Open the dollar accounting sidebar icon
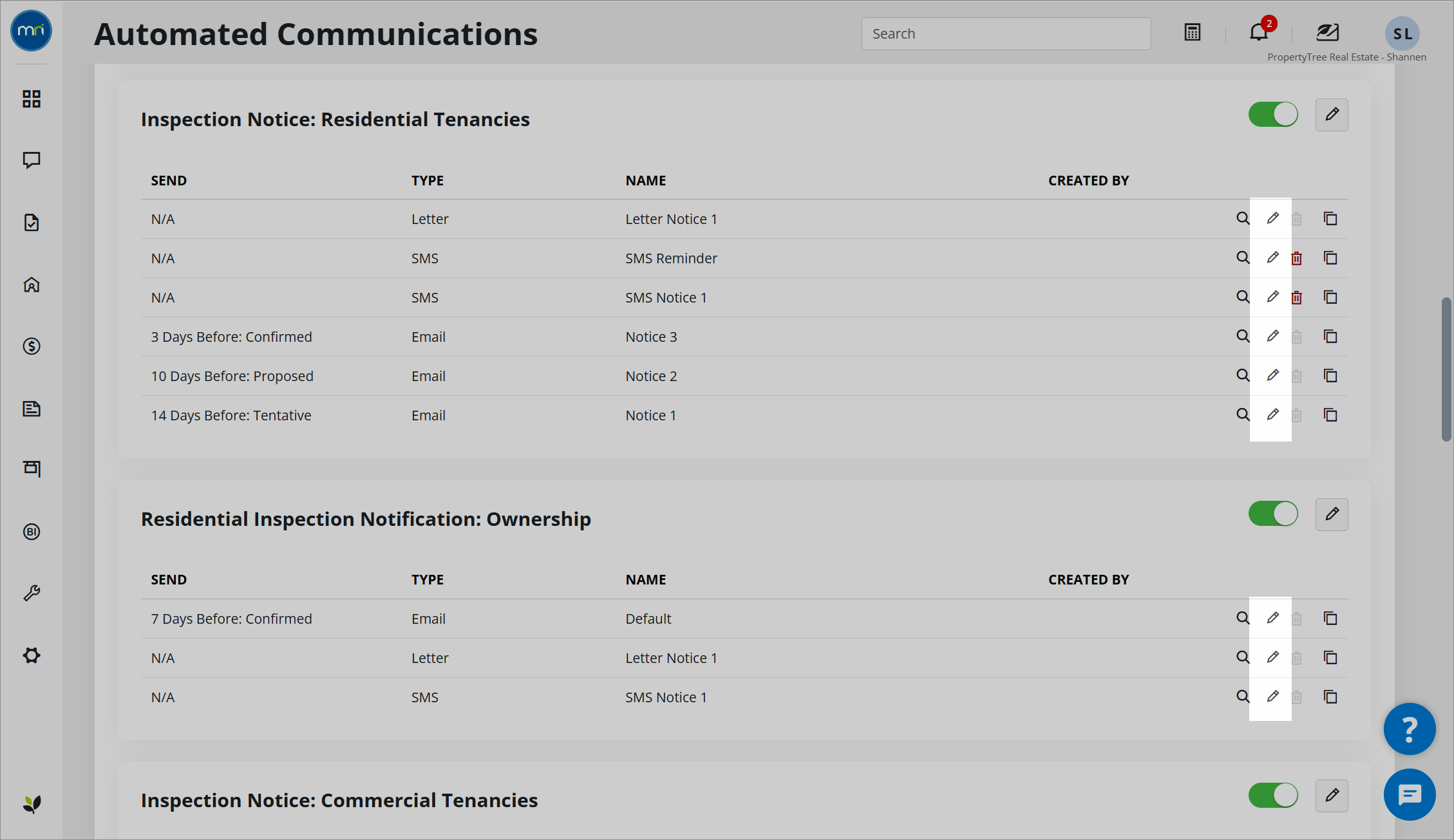The width and height of the screenshot is (1454, 840). [32, 346]
